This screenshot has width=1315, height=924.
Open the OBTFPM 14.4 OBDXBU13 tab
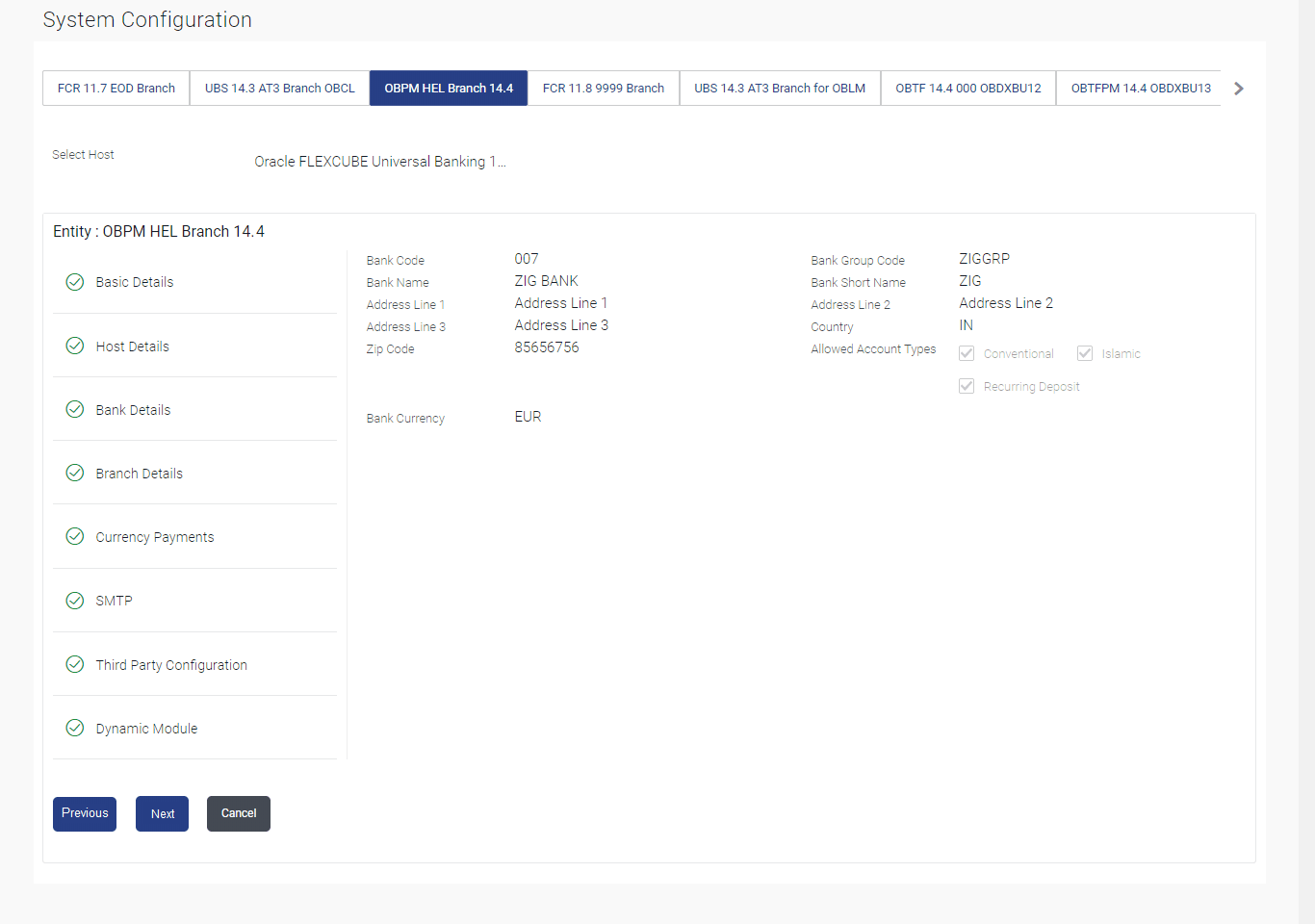(1141, 89)
